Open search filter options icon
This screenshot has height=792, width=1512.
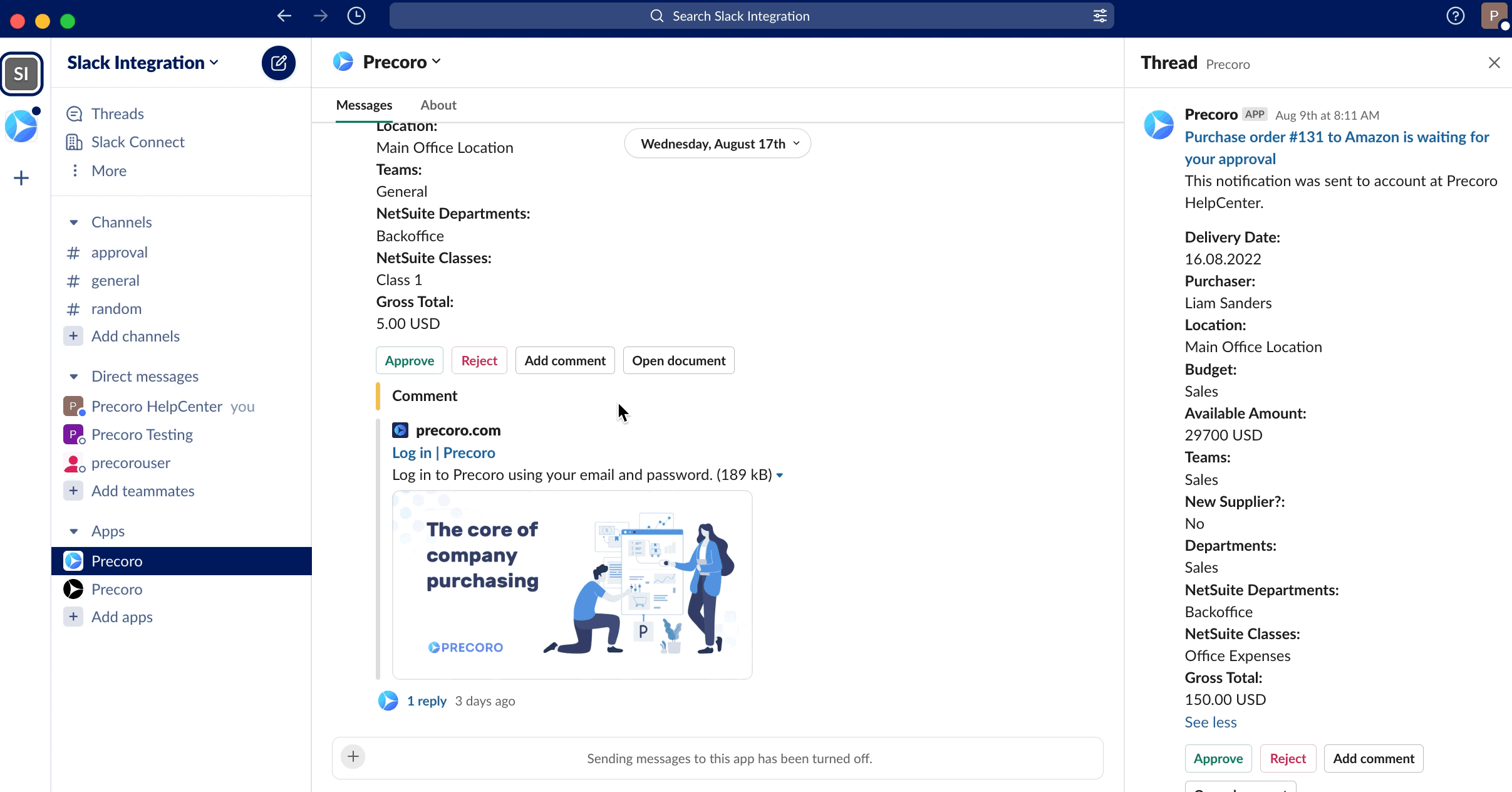click(1100, 16)
